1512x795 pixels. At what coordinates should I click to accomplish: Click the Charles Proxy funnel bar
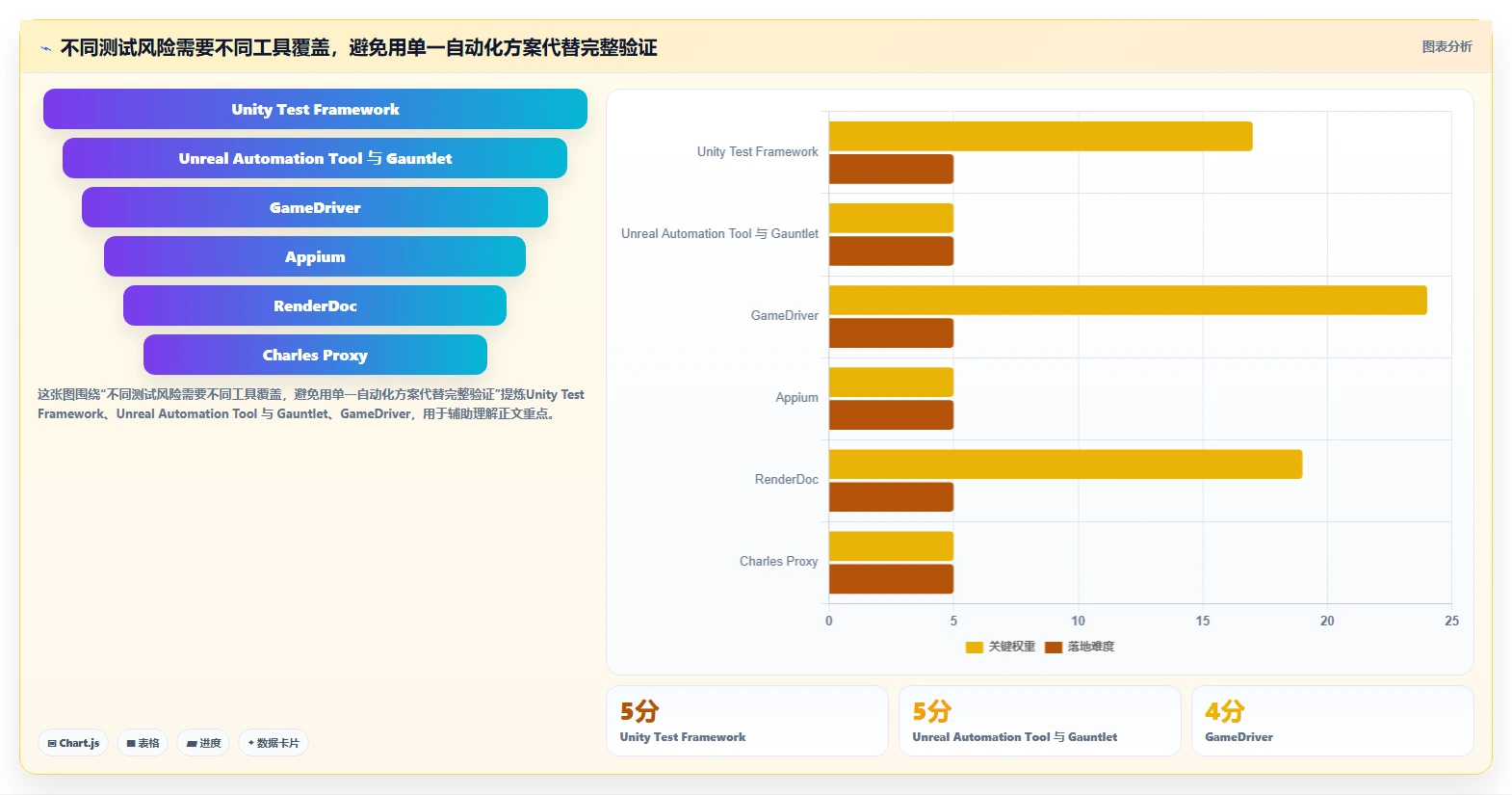(x=315, y=355)
